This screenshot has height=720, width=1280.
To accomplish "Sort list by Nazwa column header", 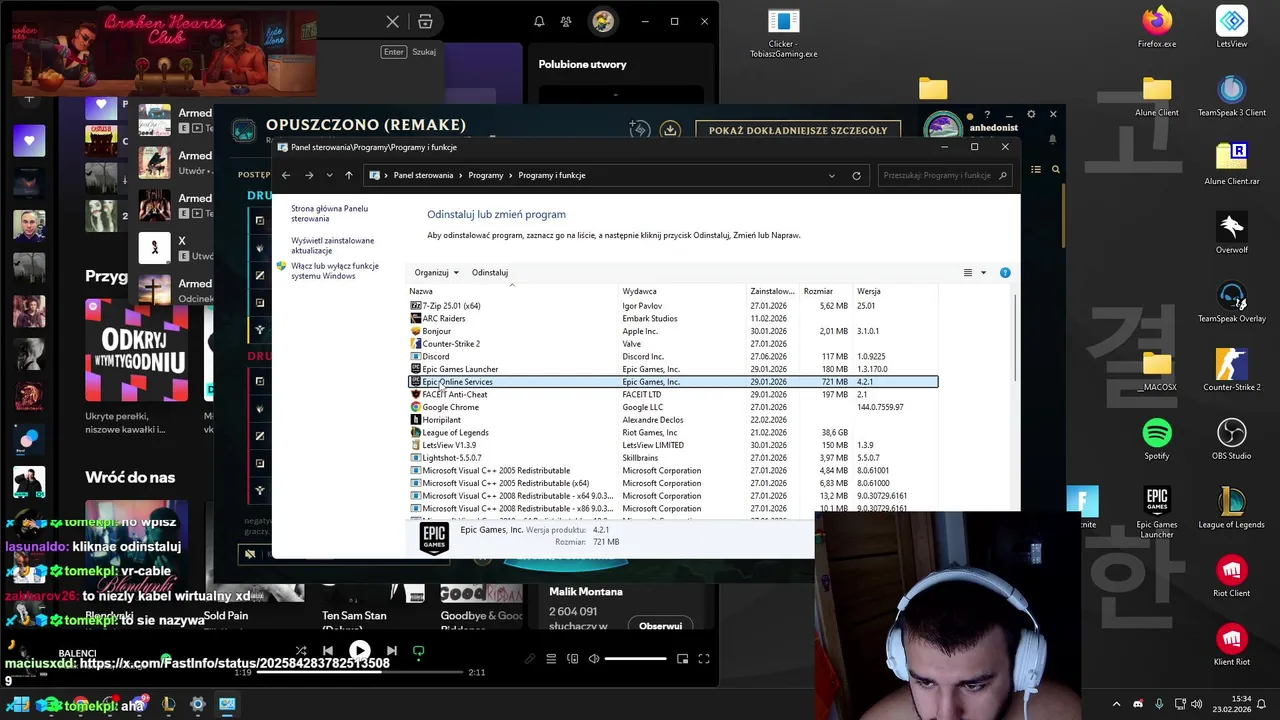I will 513,291.
